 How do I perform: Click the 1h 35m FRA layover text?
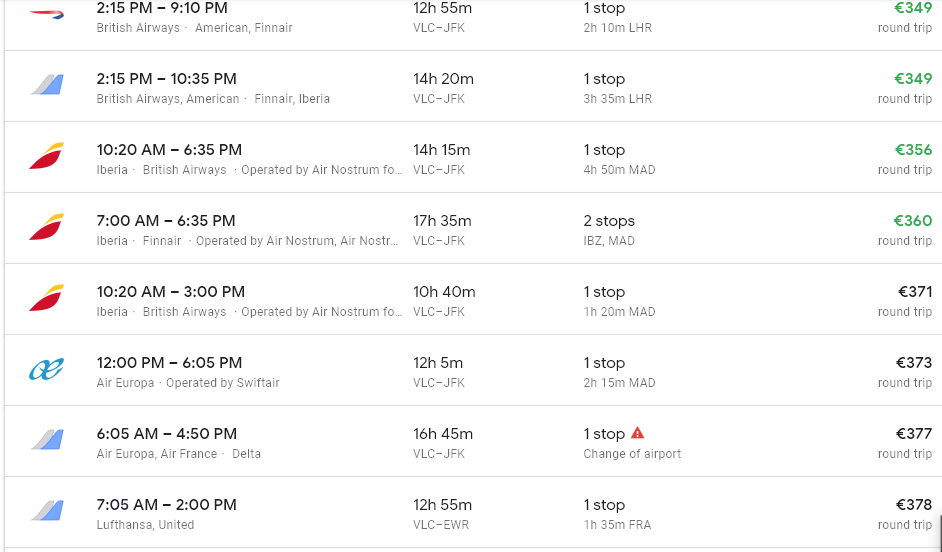pyautogui.click(x=618, y=525)
